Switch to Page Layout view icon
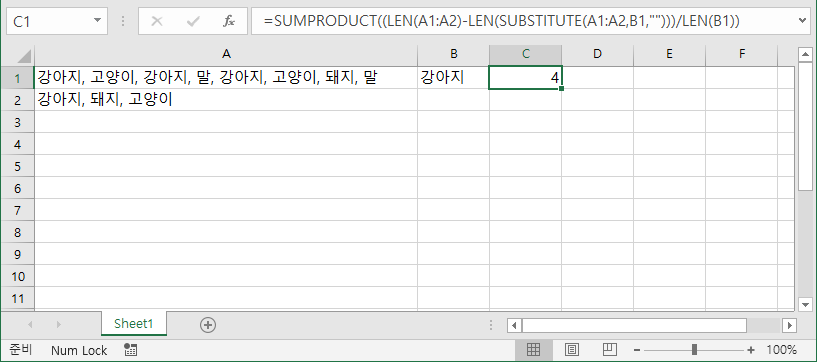Screen dimensions: 817x362 (x=572, y=350)
